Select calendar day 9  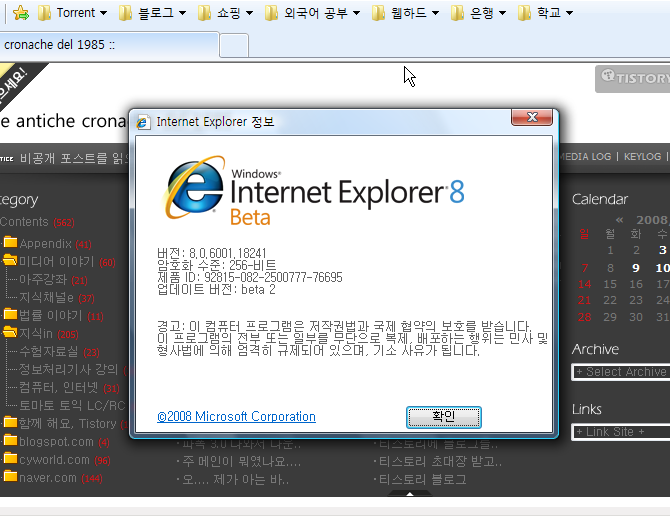pos(636,268)
